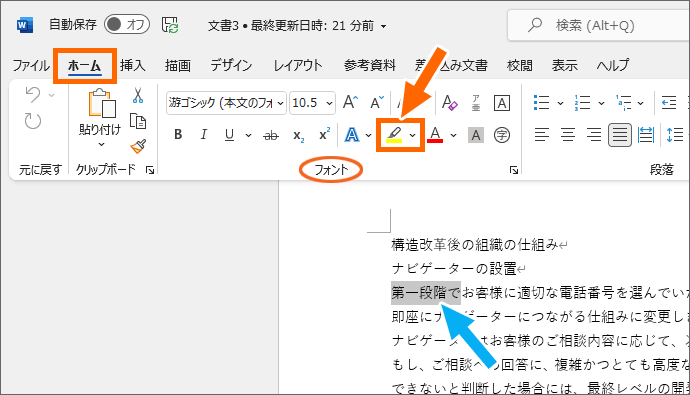Select the ホーム ribbon tab
Image resolution: width=690 pixels, height=395 pixels.
(x=84, y=66)
